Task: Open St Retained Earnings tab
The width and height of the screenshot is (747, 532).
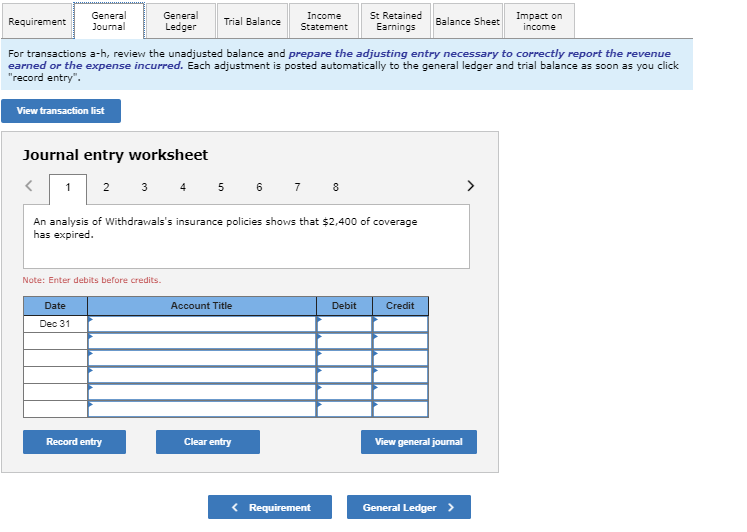Action: point(396,21)
